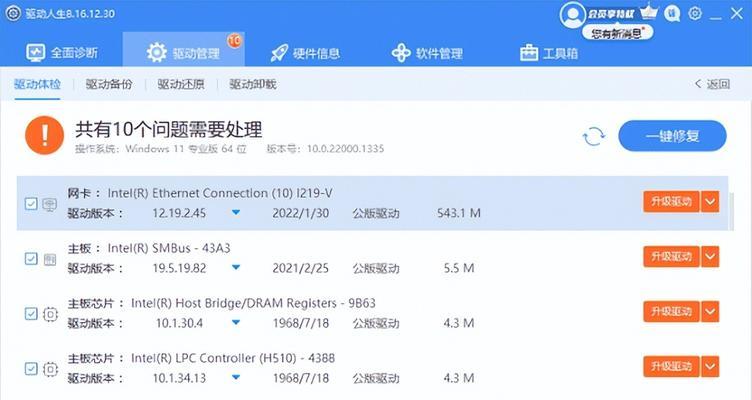Click the 一键修复 button

[672, 136]
